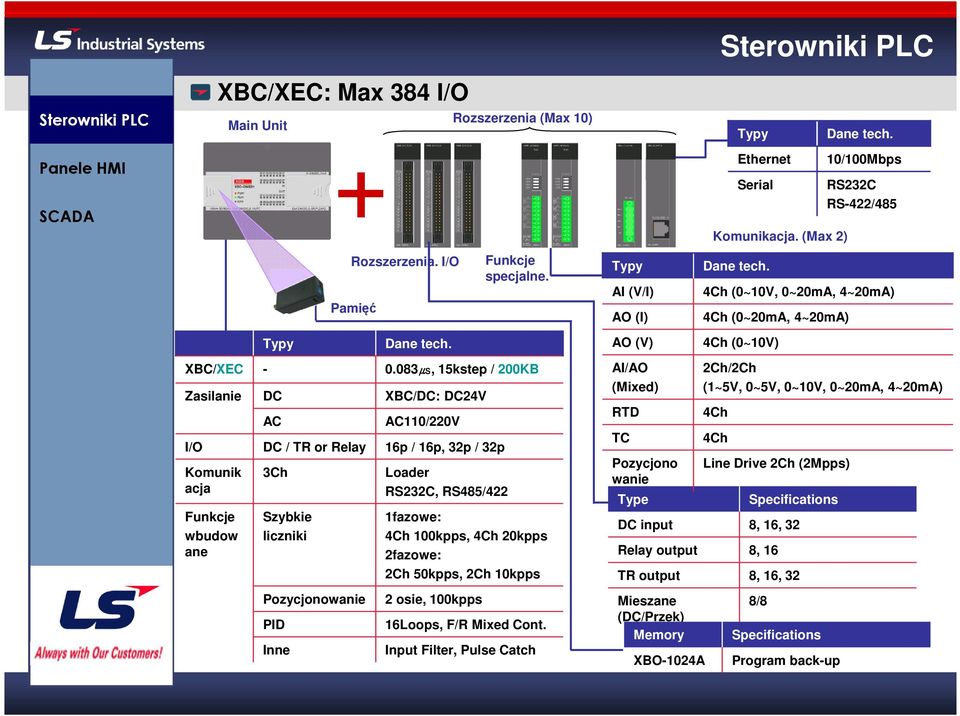Click the RS-422/485 value

click(x=861, y=204)
